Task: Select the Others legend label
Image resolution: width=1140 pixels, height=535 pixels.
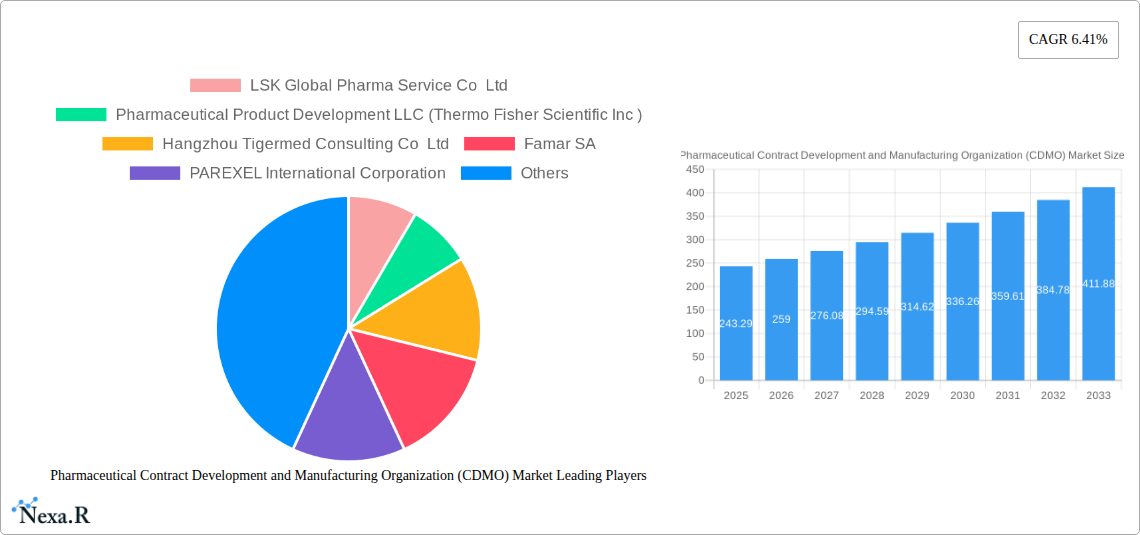Action: coord(545,173)
